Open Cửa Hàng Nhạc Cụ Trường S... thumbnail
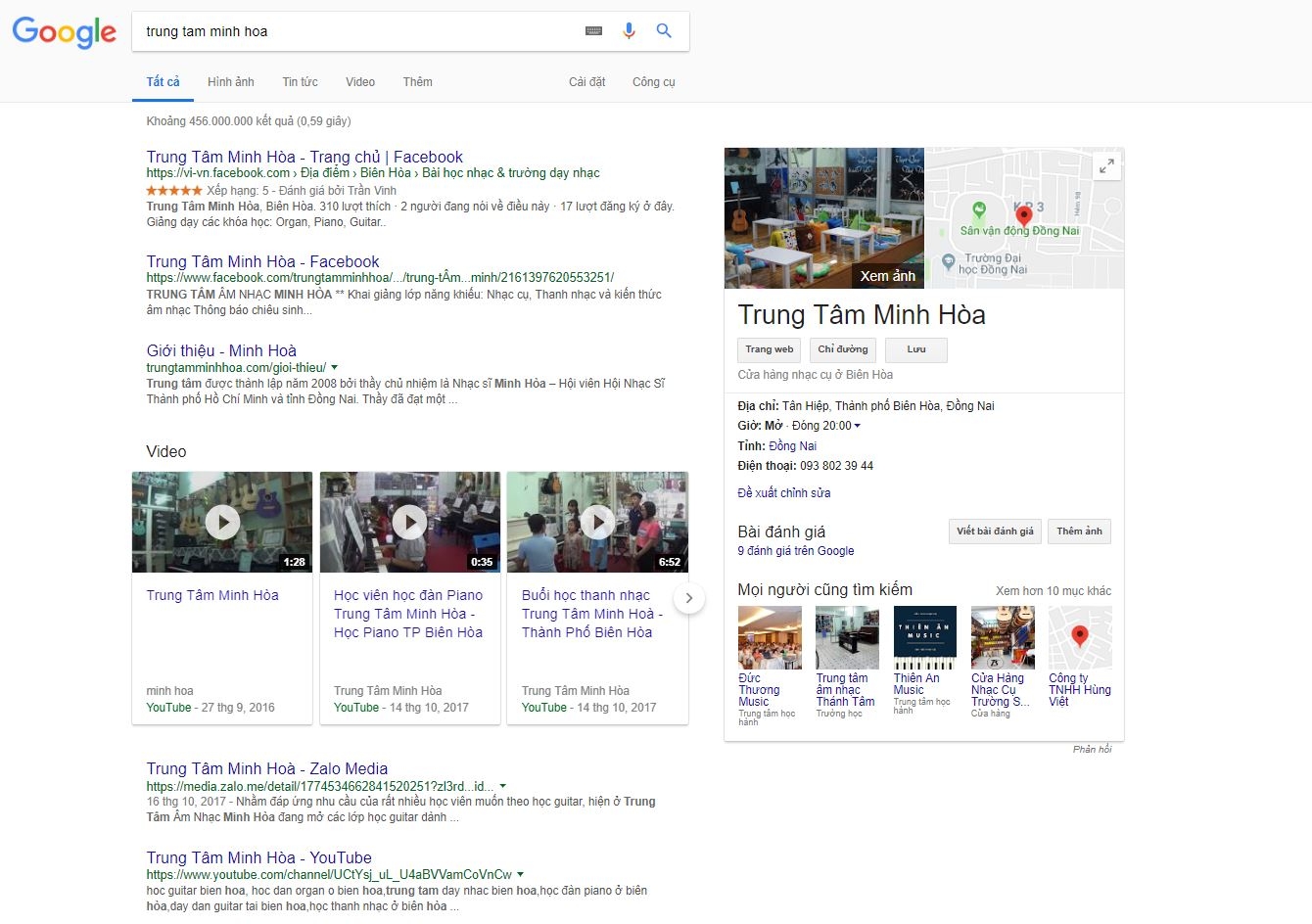Screen dimensions: 1312x924 [x=1003, y=637]
